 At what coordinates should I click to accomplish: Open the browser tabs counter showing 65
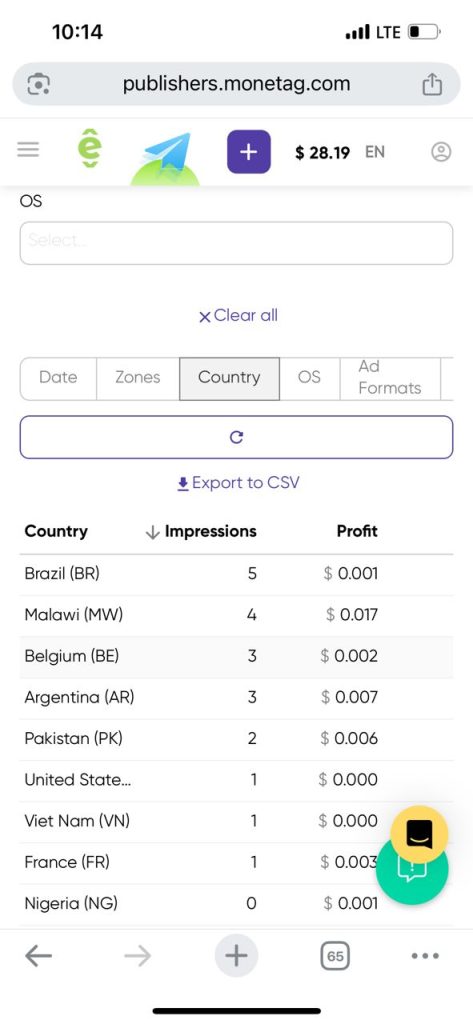[335, 956]
